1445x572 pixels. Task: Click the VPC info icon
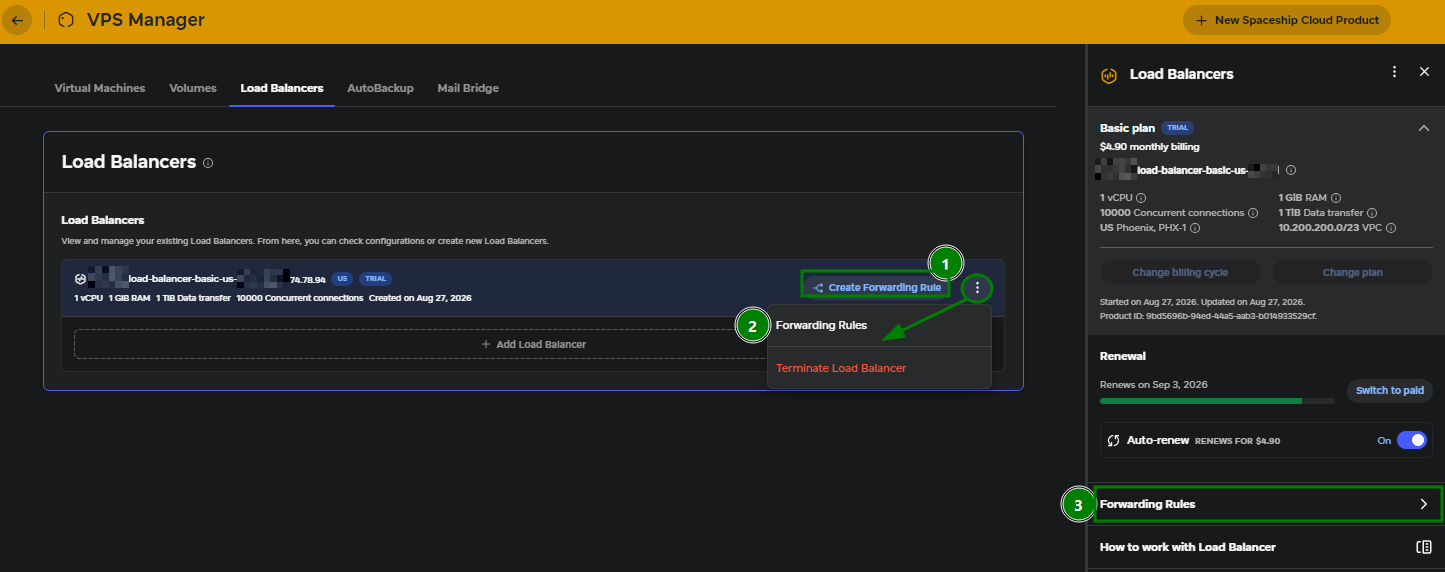click(1391, 228)
